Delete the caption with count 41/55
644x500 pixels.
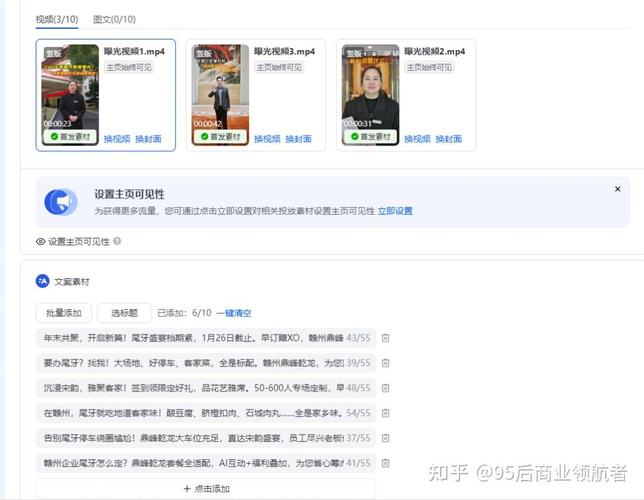point(385,463)
